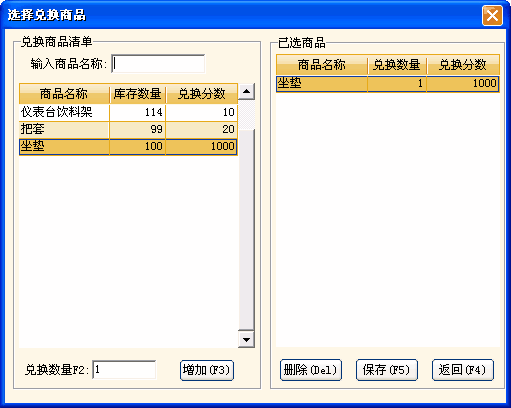Select the 仪表台饮料架 row in product list
Image resolution: width=511 pixels, height=408 pixels.
pos(128,112)
